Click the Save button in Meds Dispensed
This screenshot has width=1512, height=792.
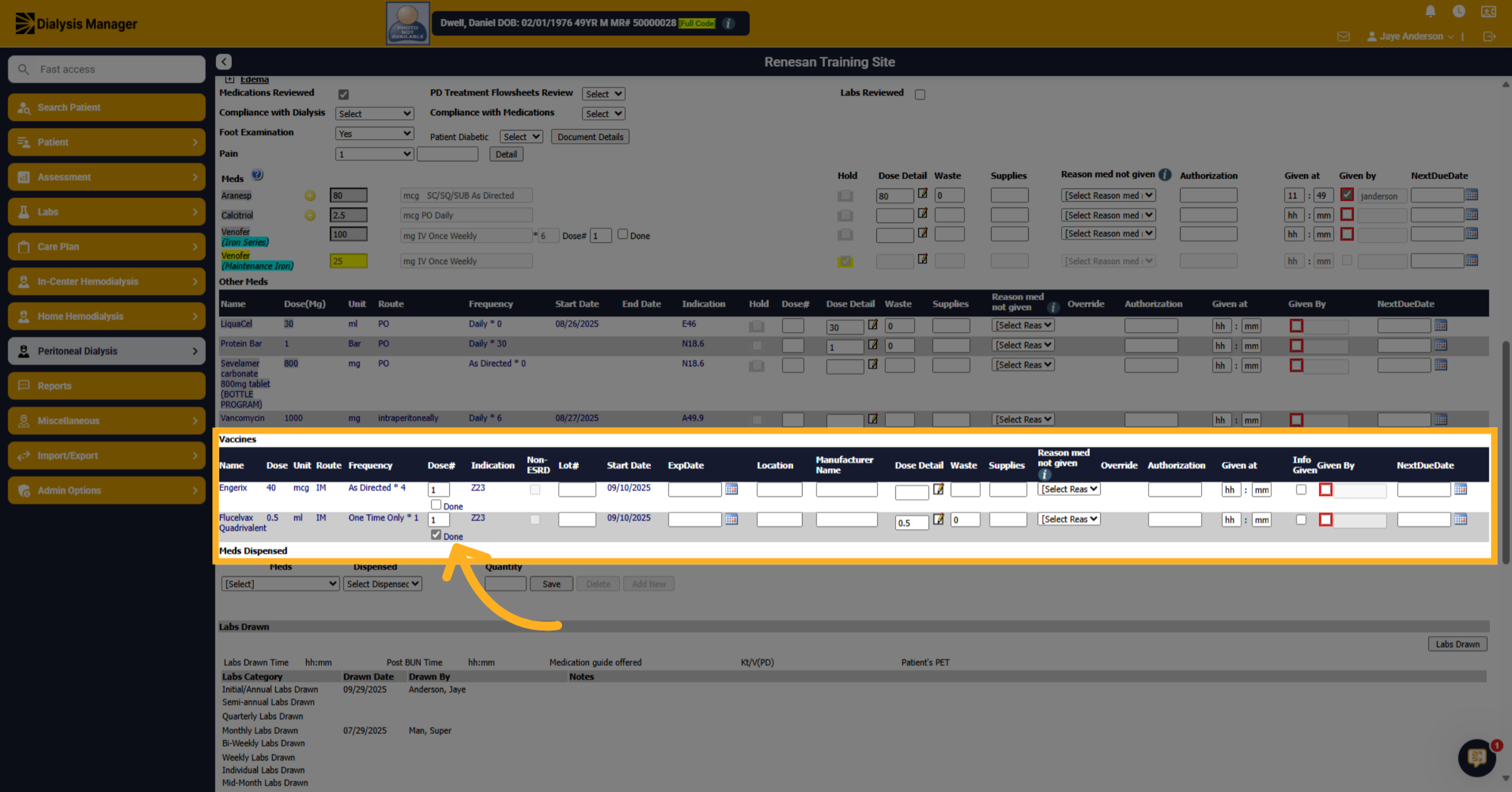[x=551, y=584]
